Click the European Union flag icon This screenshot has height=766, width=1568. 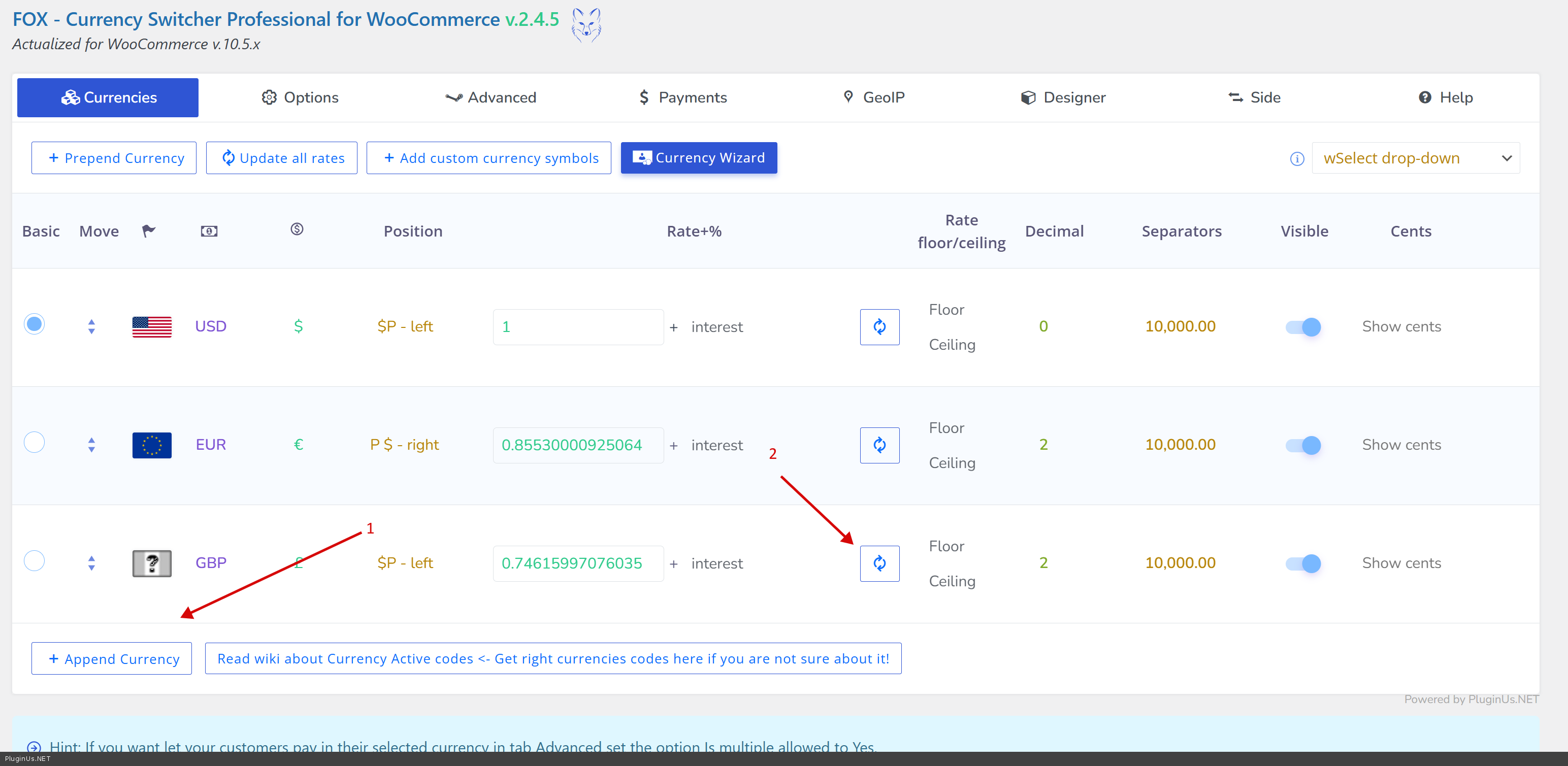pyautogui.click(x=151, y=445)
